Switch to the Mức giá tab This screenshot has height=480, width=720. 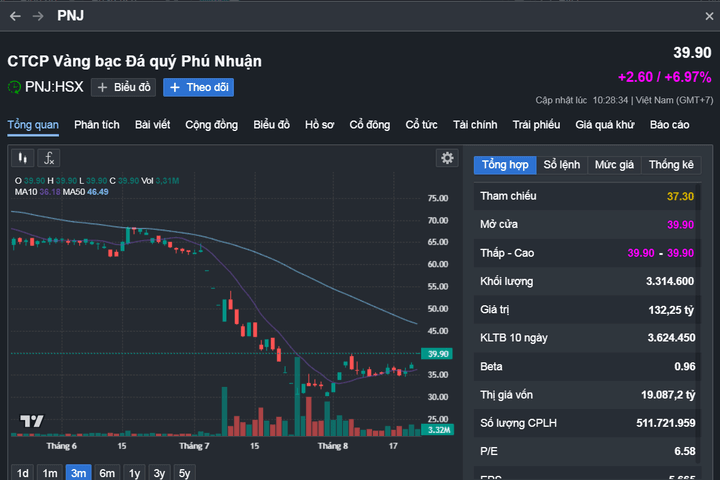pos(614,165)
